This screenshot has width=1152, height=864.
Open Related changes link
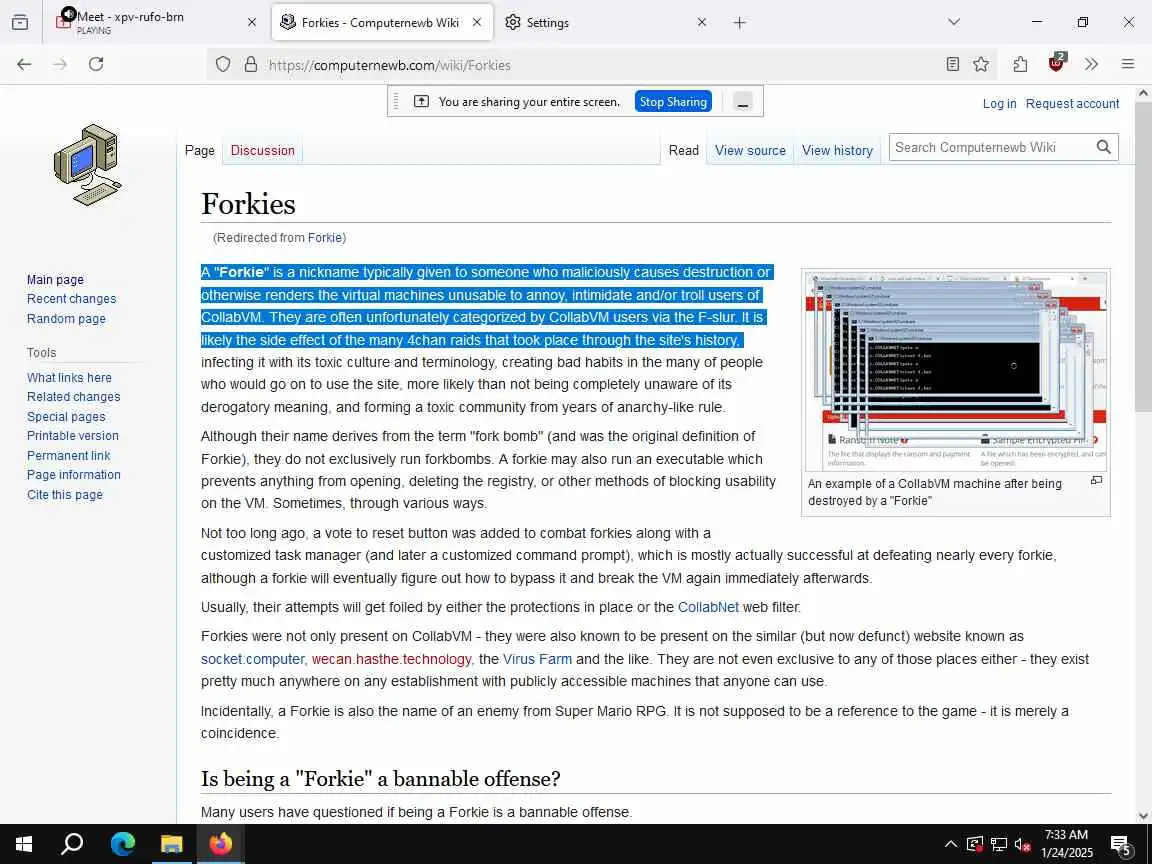(73, 397)
